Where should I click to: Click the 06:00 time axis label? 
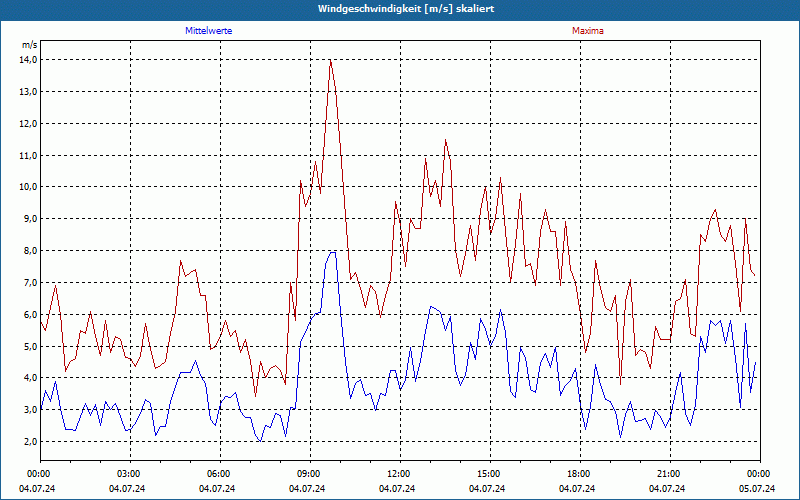pos(220,474)
